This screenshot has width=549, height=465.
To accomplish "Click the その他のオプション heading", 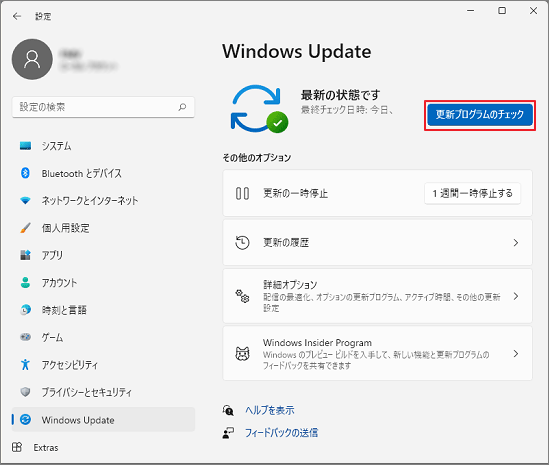I will point(257,158).
